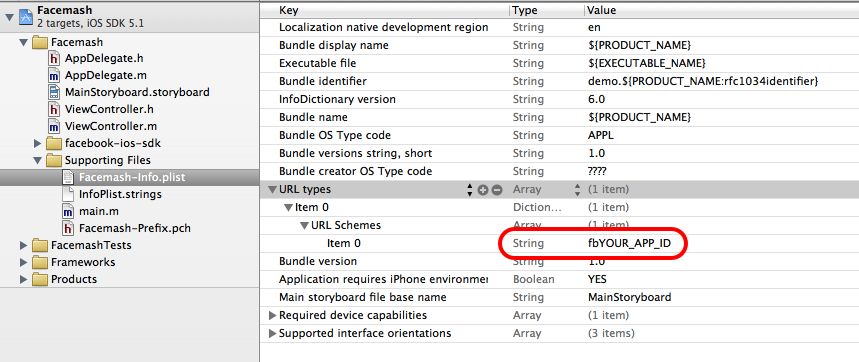Viewport: 859px width, 362px height.
Task: Open InfoPlist.strings in the navigator
Action: pos(120,194)
